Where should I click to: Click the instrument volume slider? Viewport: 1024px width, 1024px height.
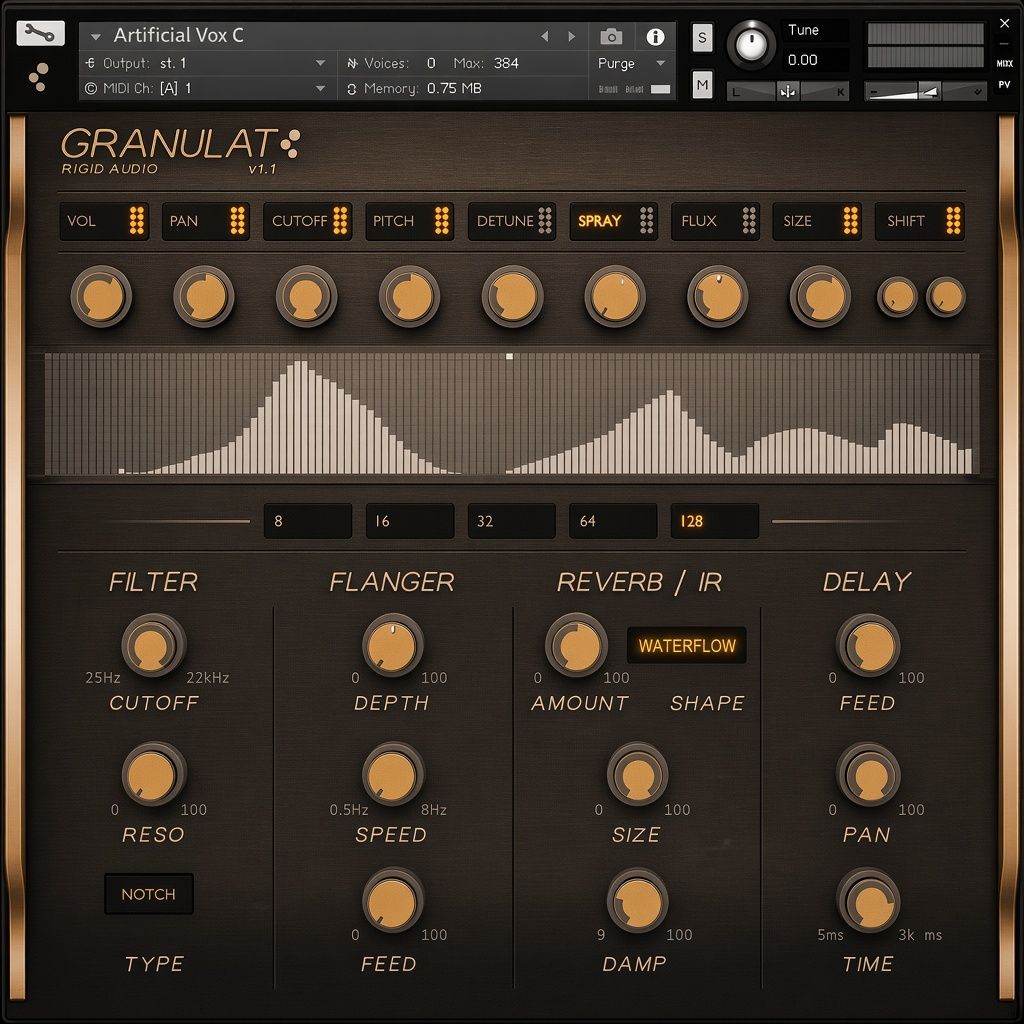pyautogui.click(x=925, y=92)
